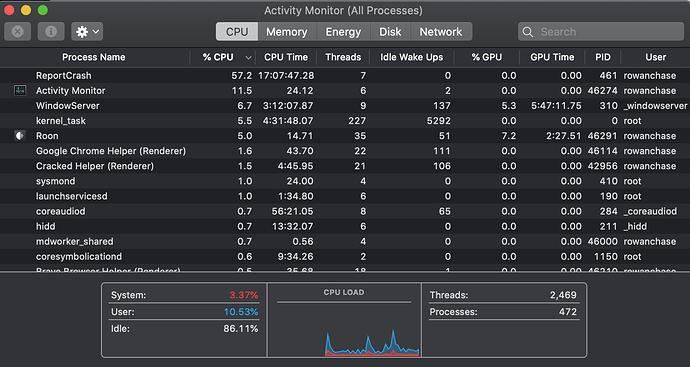Screen dimensions: 690x367
Task: Click the _coreaudiod user cell
Action: pos(650,211)
